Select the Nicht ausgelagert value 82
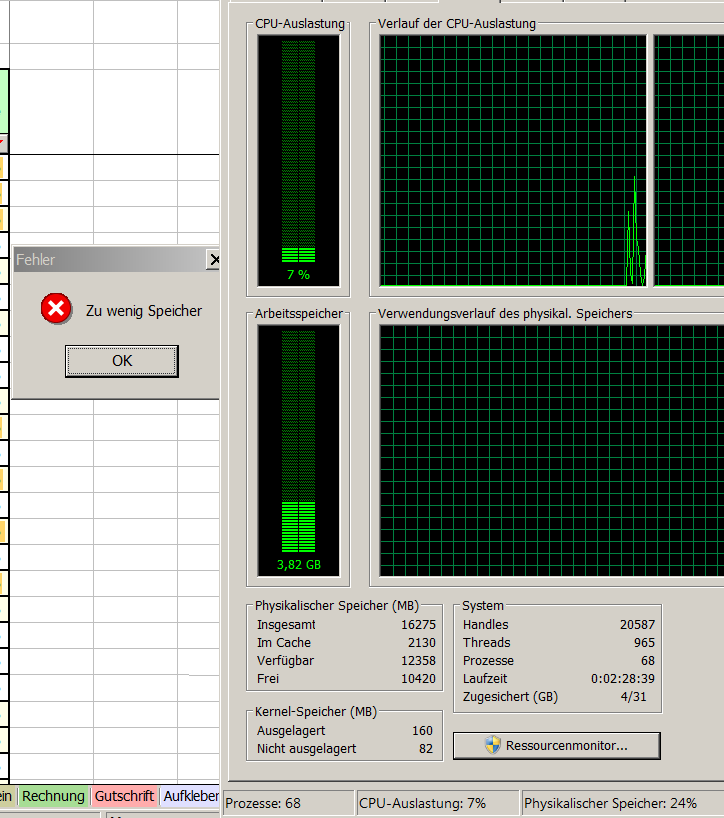The image size is (724, 818). coord(426,749)
